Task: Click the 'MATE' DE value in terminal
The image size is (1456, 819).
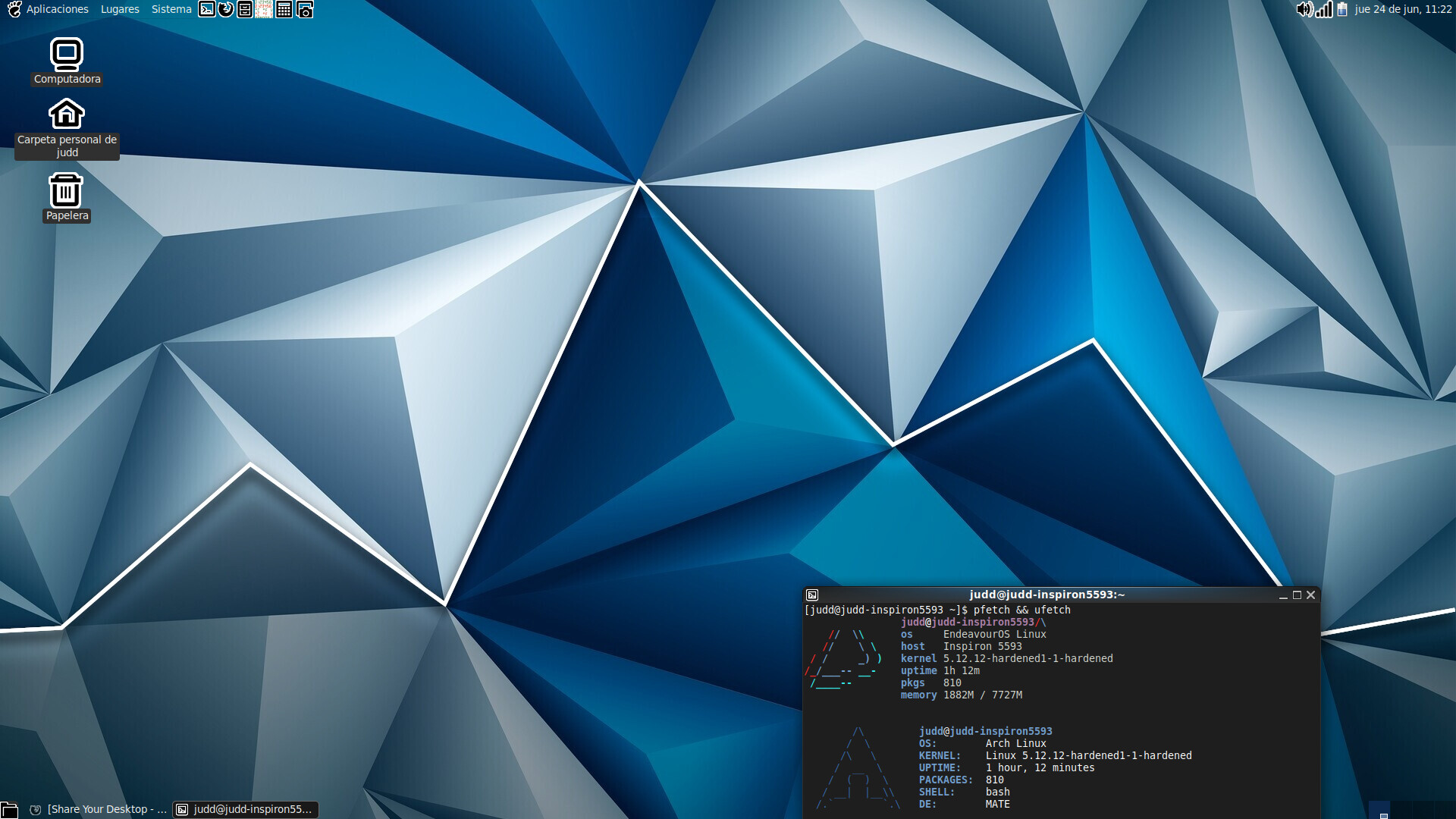Action: pyautogui.click(x=997, y=804)
